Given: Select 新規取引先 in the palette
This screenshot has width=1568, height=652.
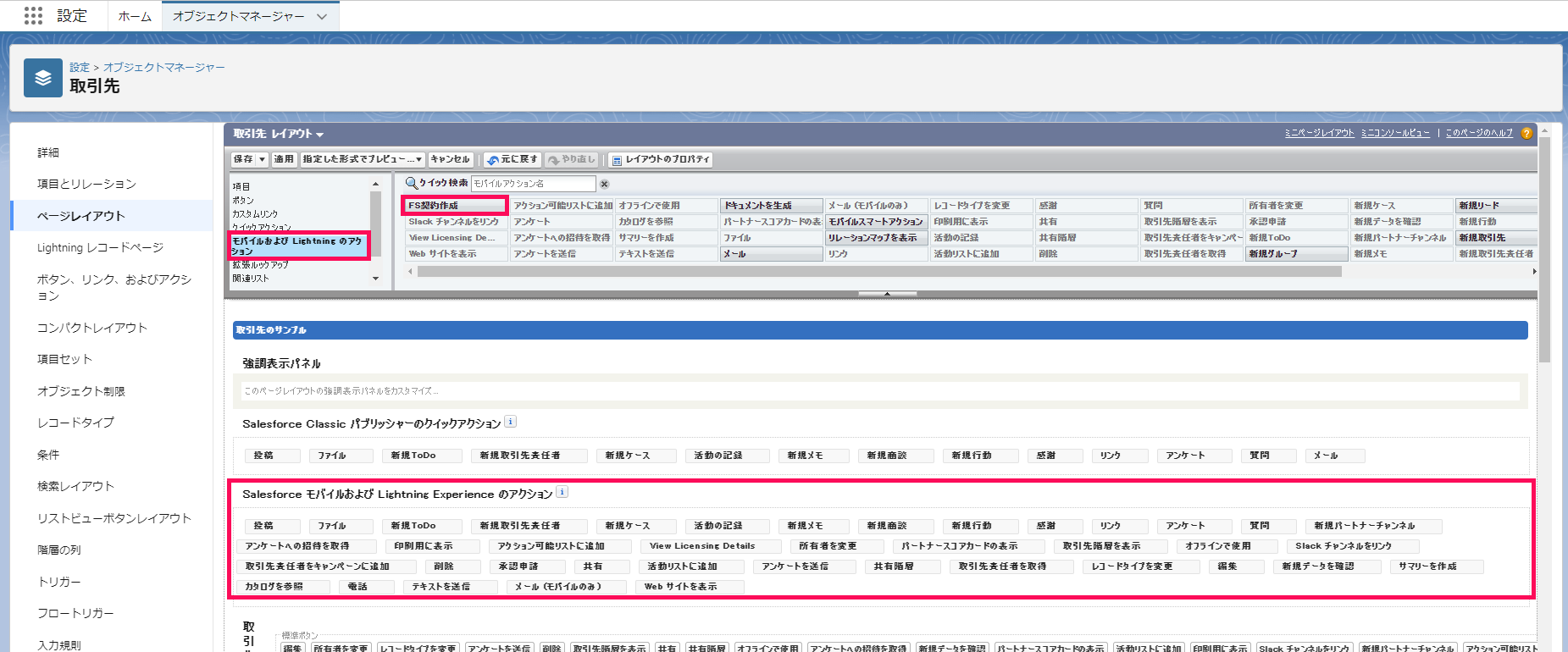Looking at the screenshot, I should [x=1497, y=238].
